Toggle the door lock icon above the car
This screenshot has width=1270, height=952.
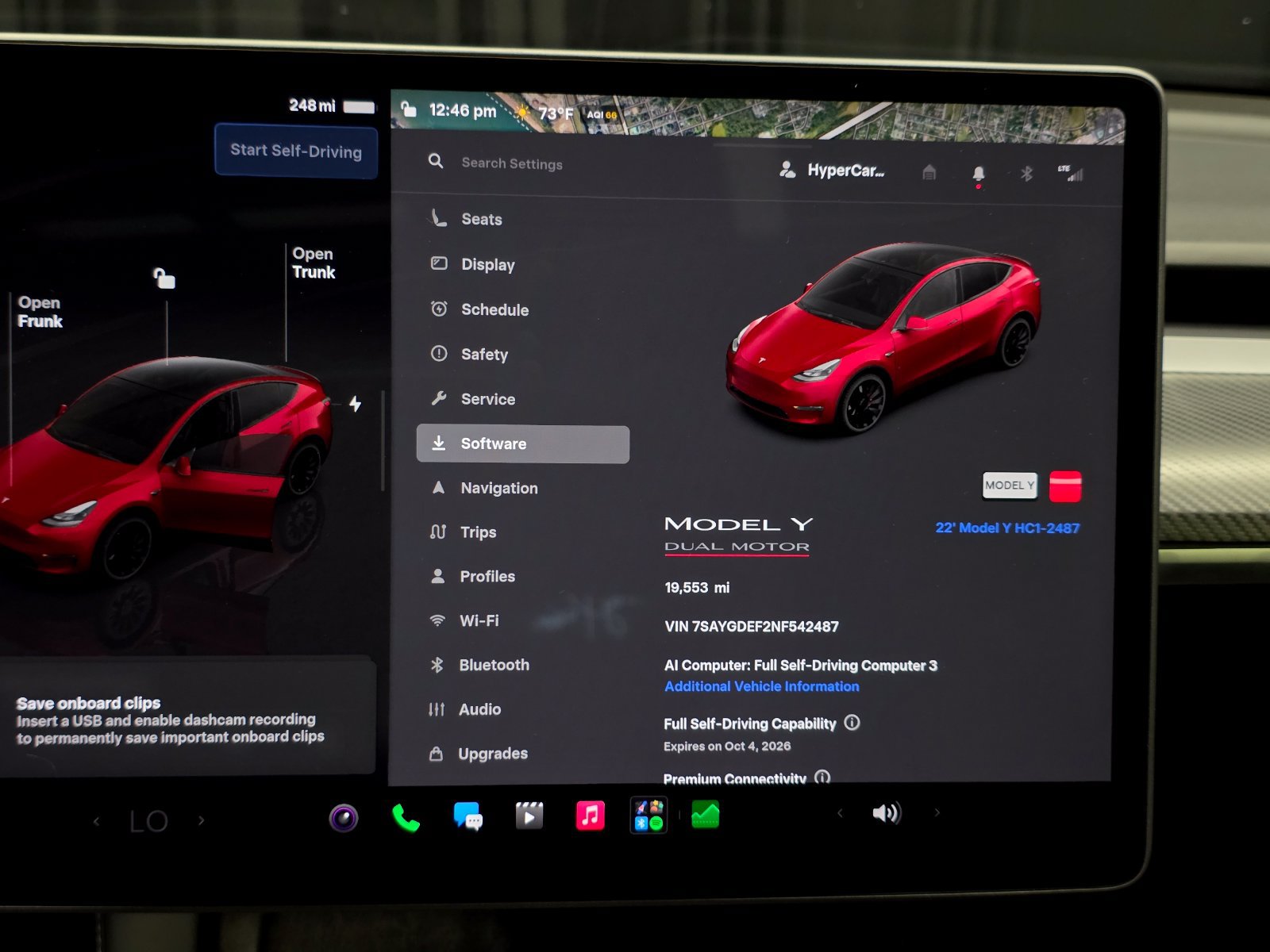tap(164, 278)
